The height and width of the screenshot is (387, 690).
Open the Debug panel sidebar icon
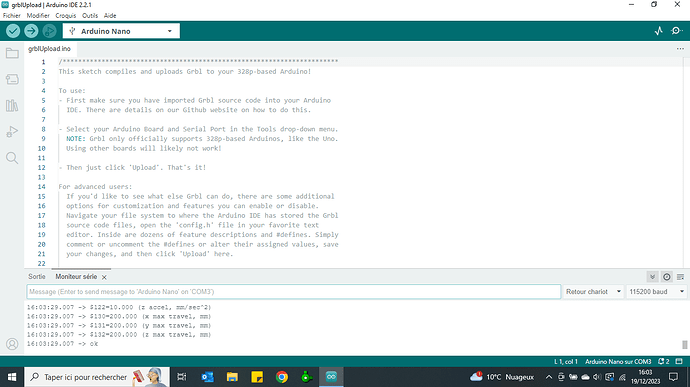12,132
